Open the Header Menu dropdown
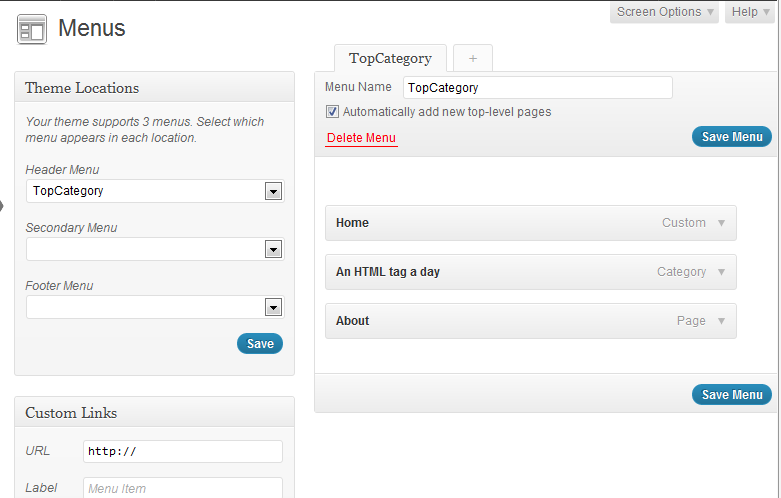Screen dimensions: 781x498 (x=155, y=191)
